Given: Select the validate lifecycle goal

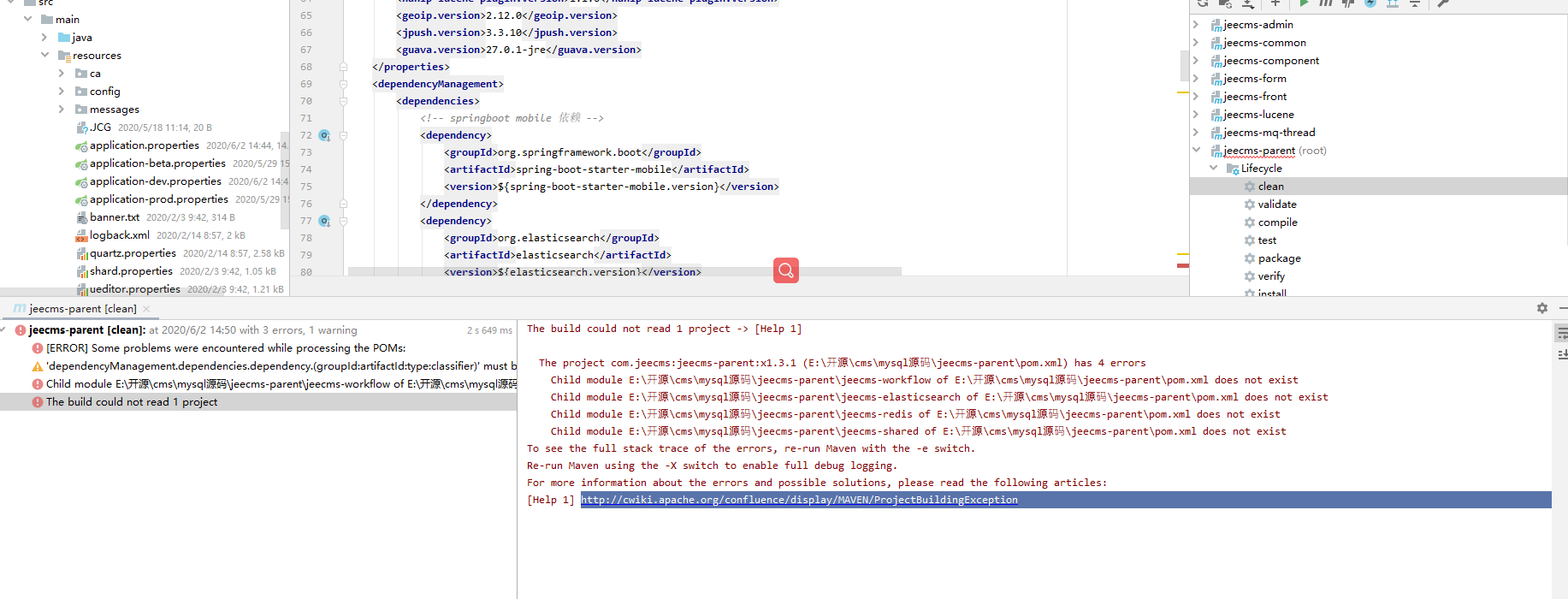Looking at the screenshot, I should [x=1277, y=205].
